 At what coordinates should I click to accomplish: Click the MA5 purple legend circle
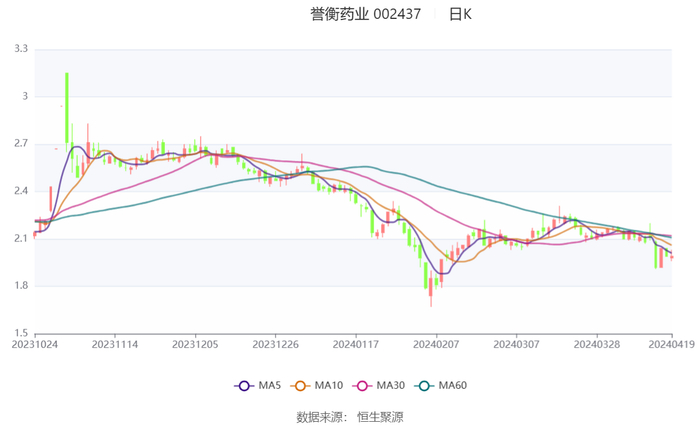245,386
